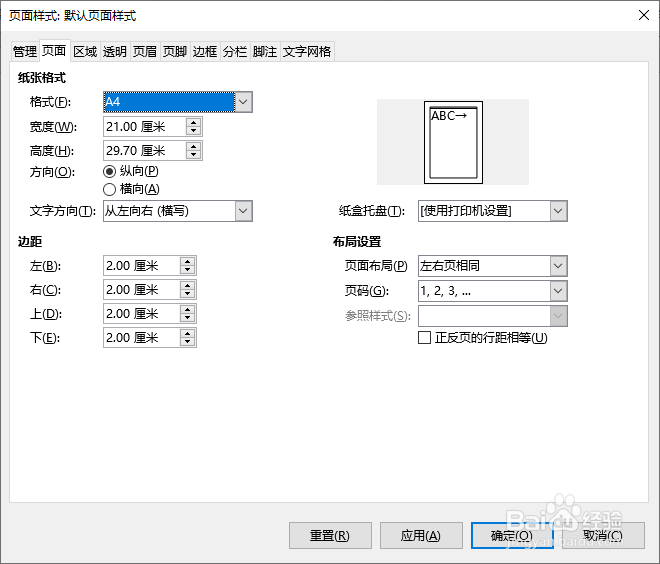The image size is (660, 564).
Task: Close the 页面样式 dialog window
Action: pyautogui.click(x=644, y=15)
